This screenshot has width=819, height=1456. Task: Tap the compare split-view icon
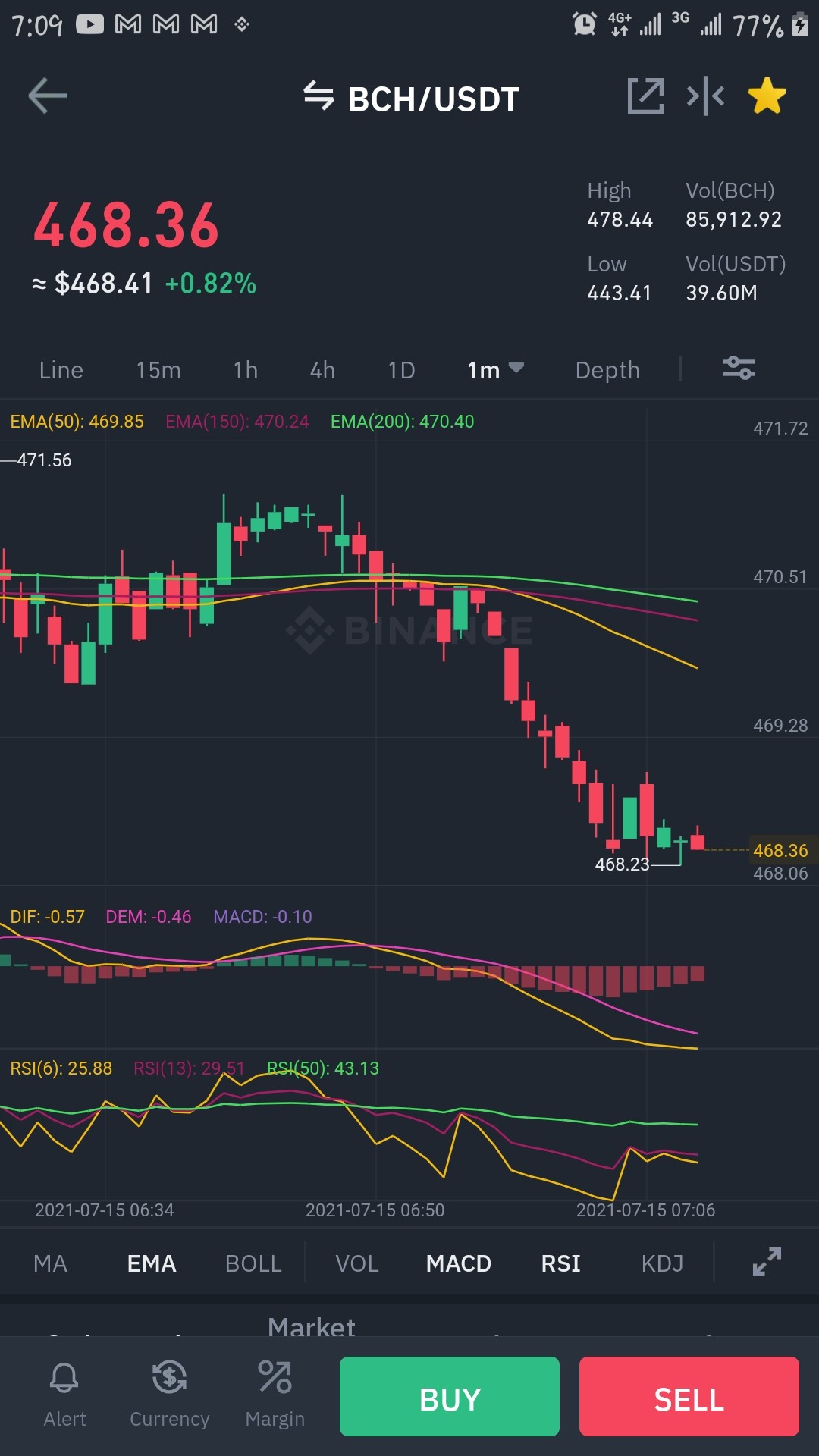click(x=705, y=96)
